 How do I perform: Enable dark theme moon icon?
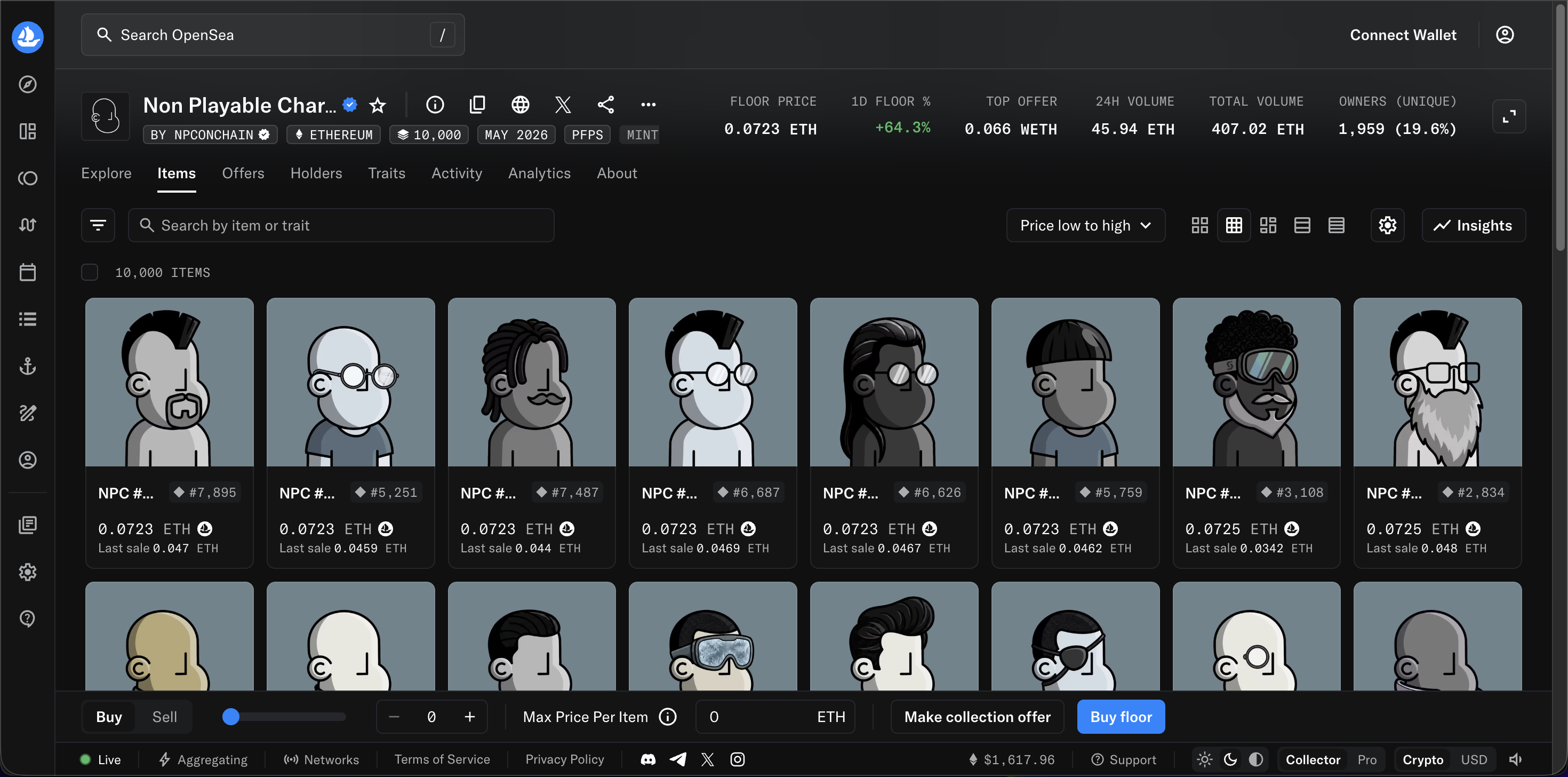(1230, 759)
